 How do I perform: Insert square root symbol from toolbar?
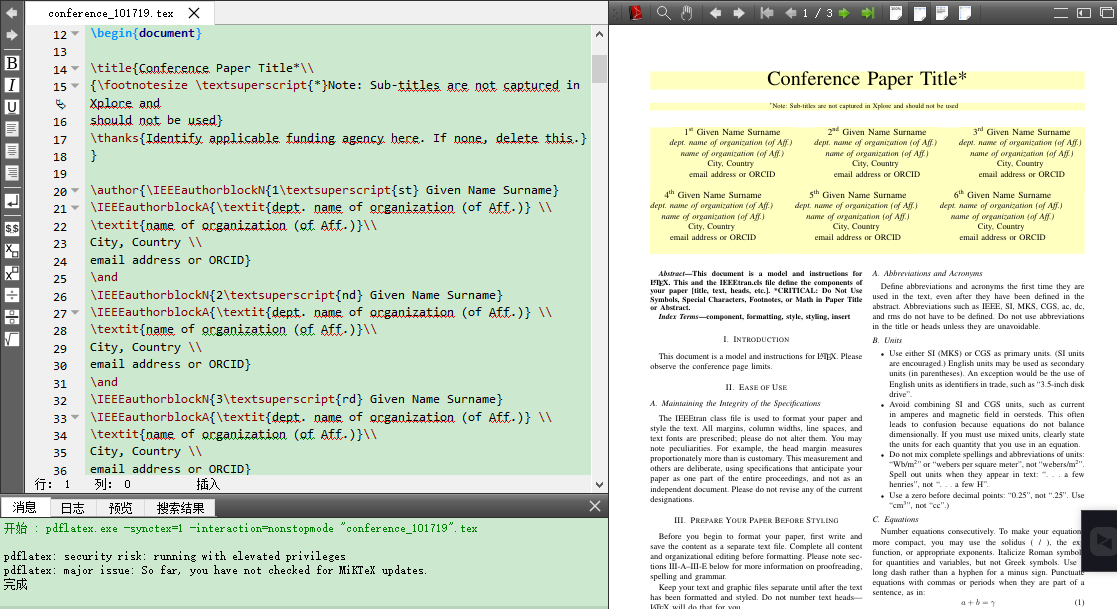12,339
